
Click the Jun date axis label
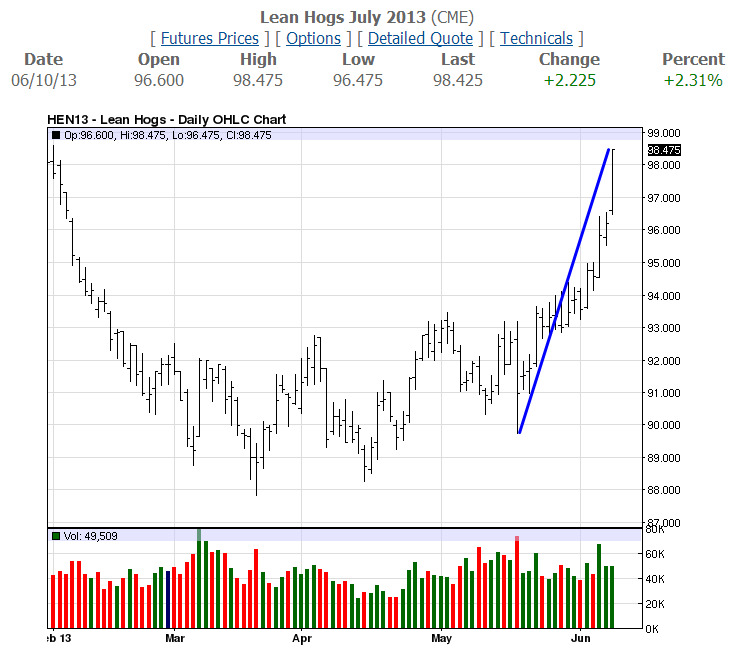pos(581,638)
